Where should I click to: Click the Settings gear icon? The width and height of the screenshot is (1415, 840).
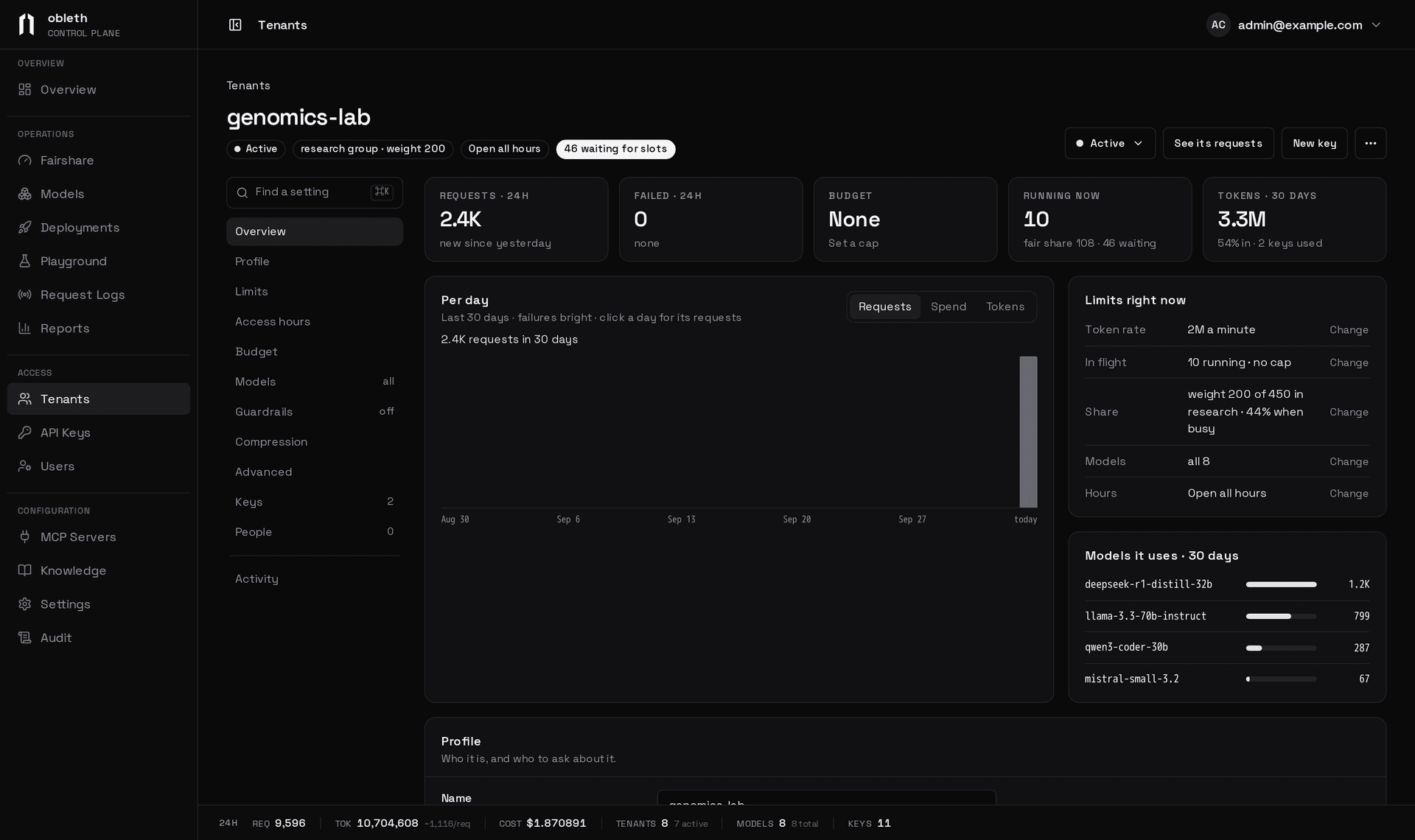click(25, 604)
